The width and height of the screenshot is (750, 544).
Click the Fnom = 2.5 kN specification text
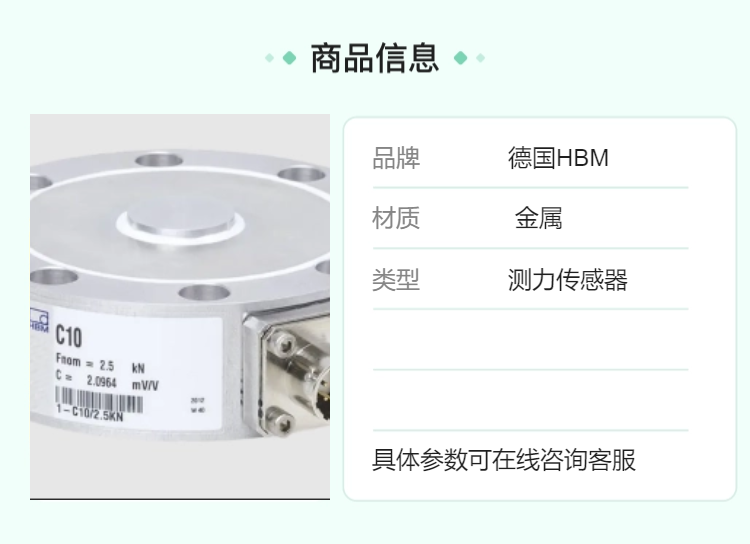tap(100, 364)
